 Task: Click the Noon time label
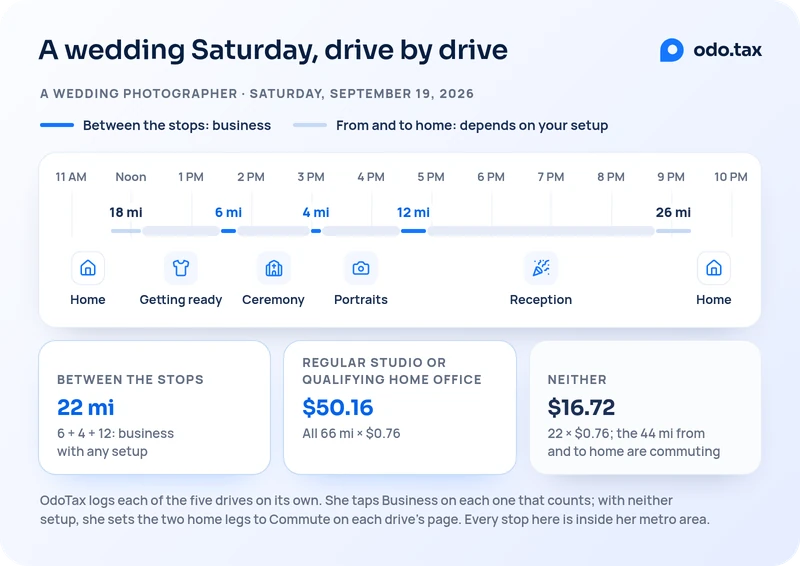131,177
